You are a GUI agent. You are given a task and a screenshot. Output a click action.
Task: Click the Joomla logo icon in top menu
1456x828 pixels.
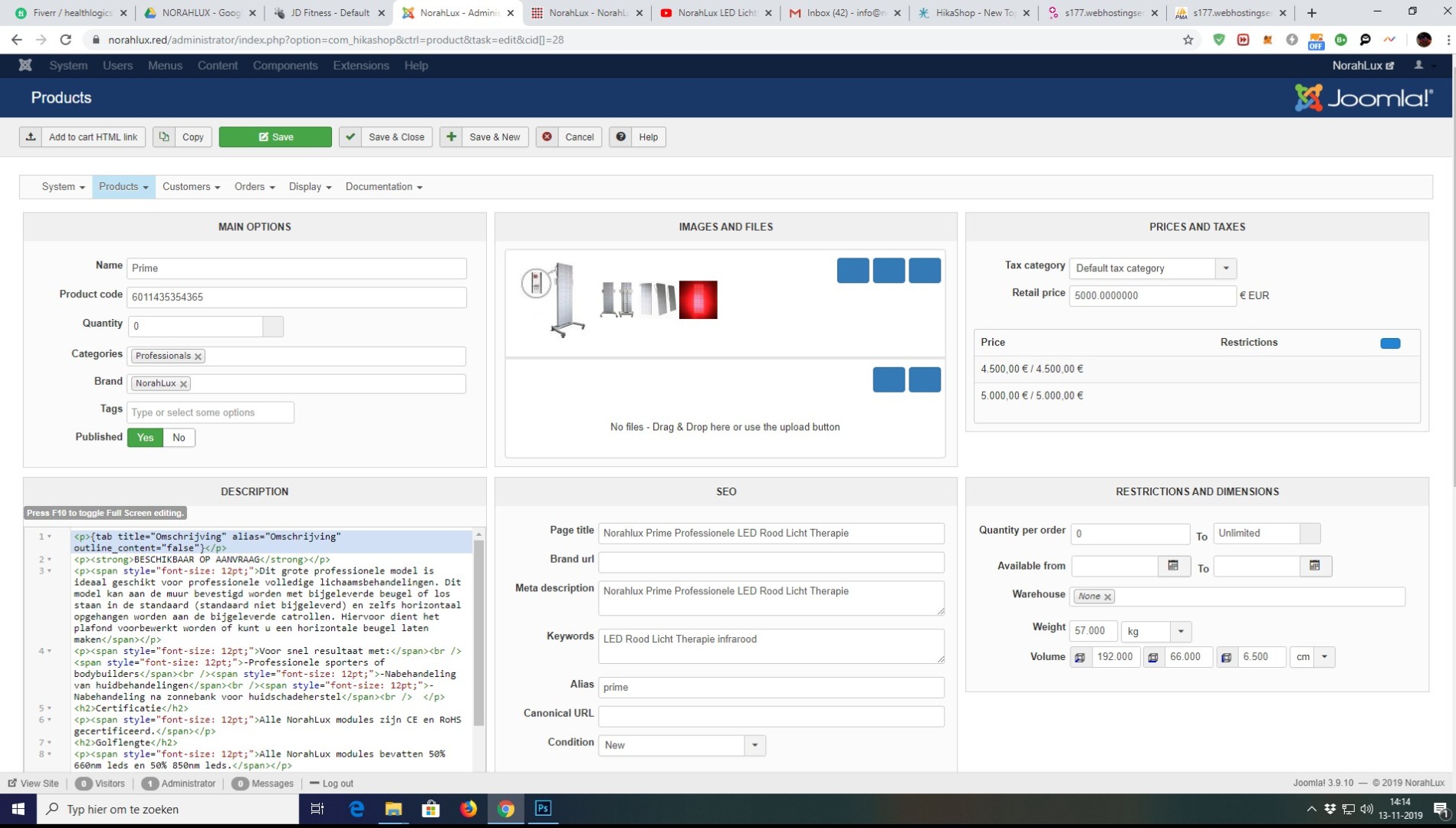[x=25, y=65]
